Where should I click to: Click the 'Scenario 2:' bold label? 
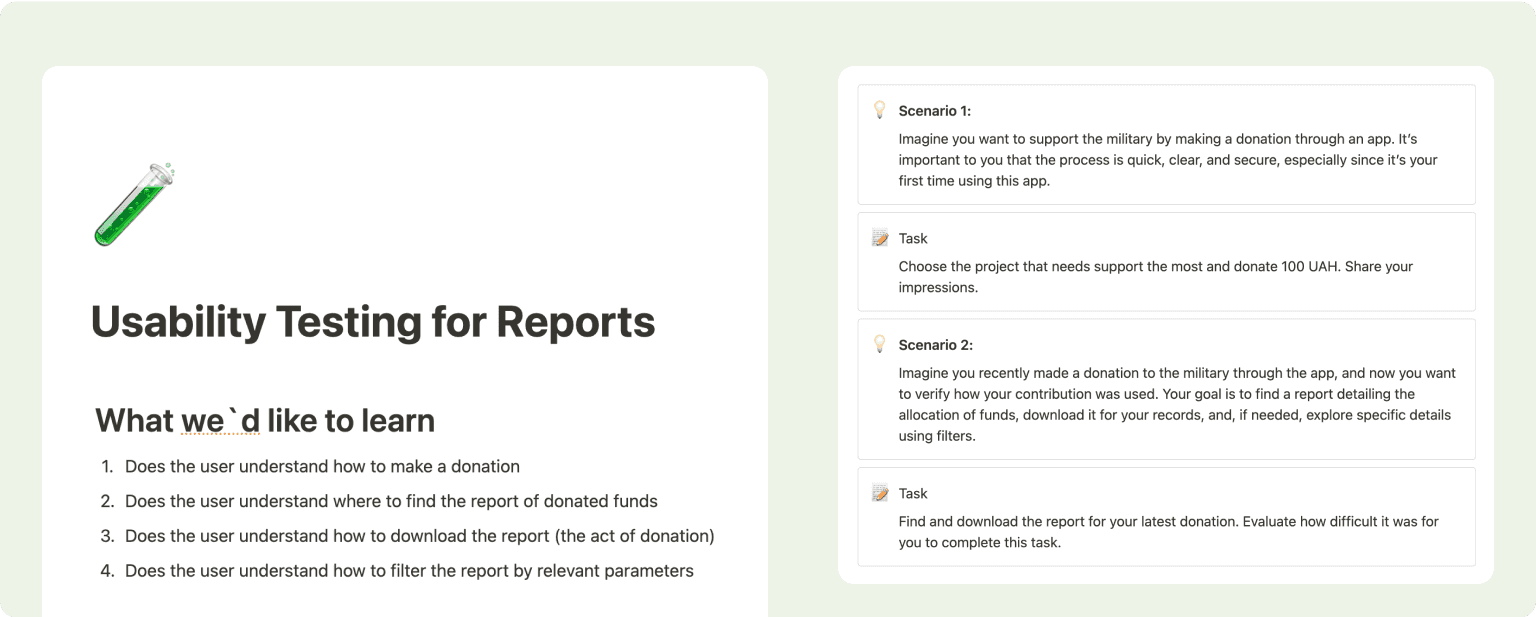[x=936, y=345]
